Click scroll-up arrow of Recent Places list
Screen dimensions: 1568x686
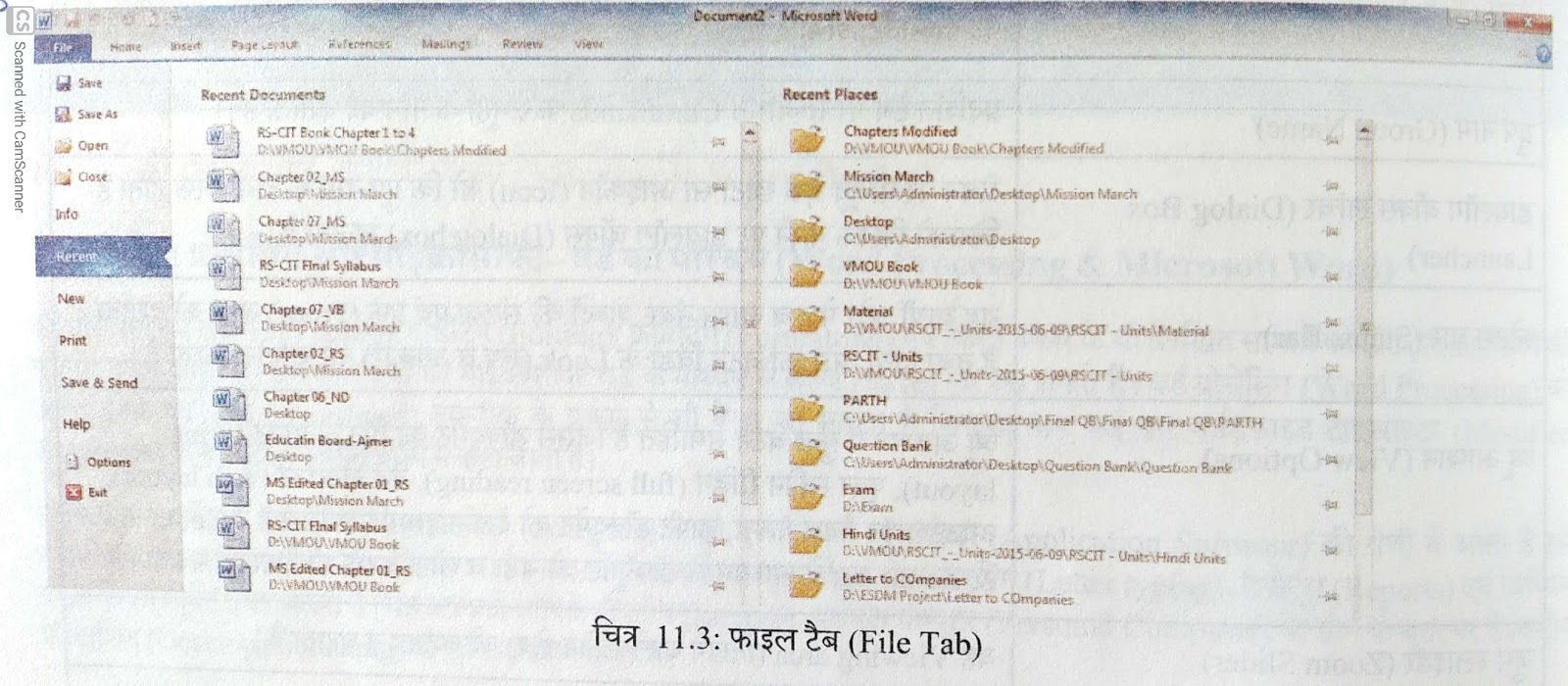click(x=1363, y=132)
